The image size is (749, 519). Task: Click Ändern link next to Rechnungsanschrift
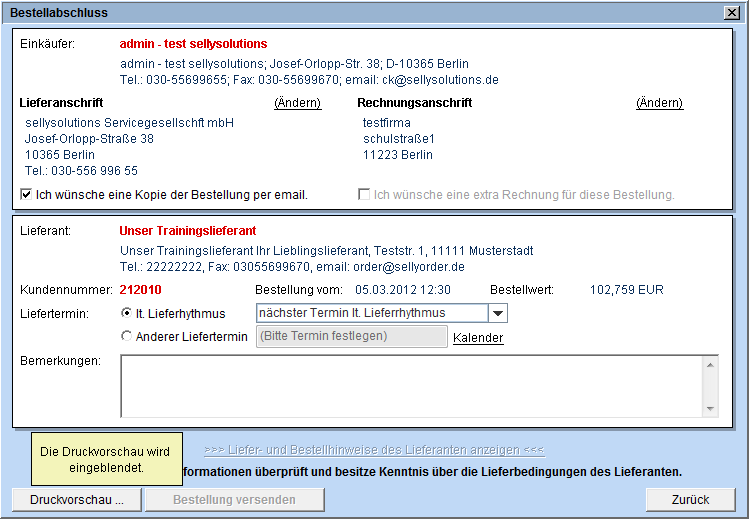coord(659,103)
